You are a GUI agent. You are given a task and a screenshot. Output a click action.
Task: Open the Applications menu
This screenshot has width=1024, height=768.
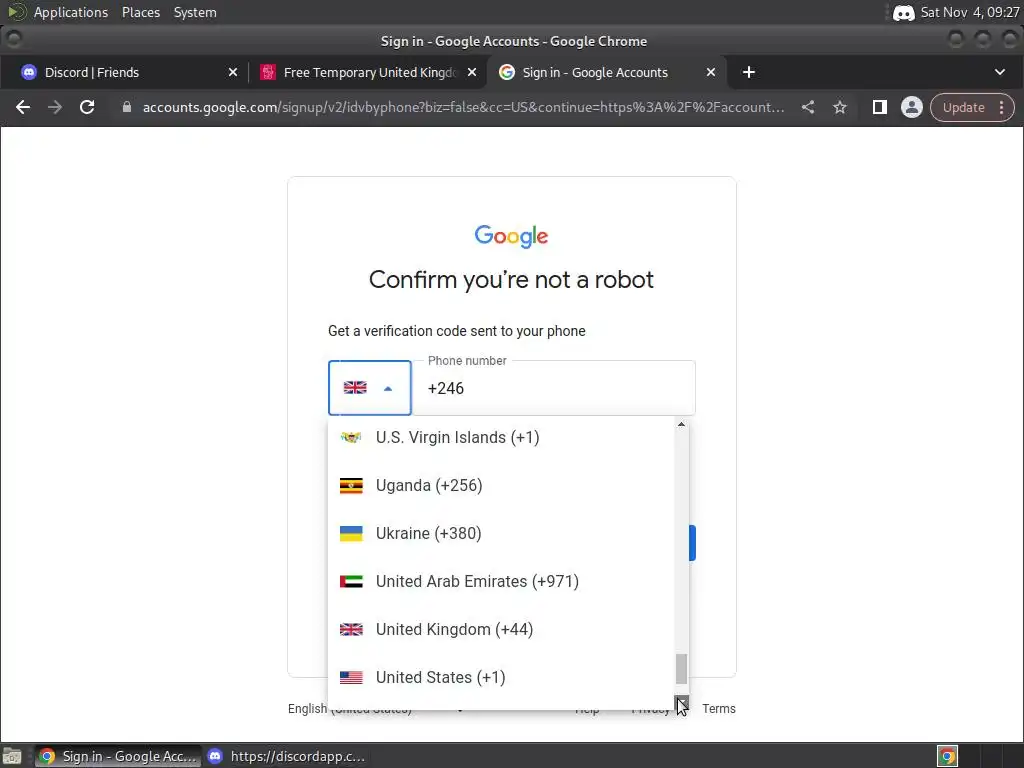[x=71, y=12]
